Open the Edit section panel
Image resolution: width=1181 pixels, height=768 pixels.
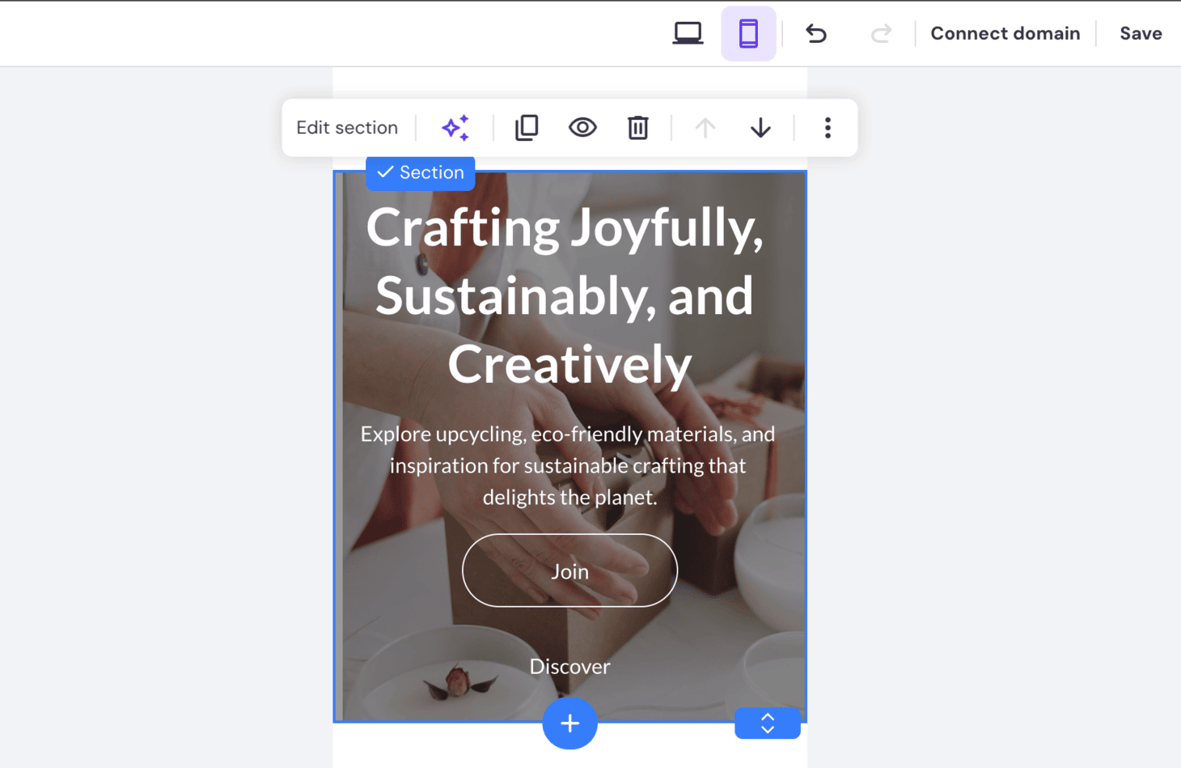(346, 127)
